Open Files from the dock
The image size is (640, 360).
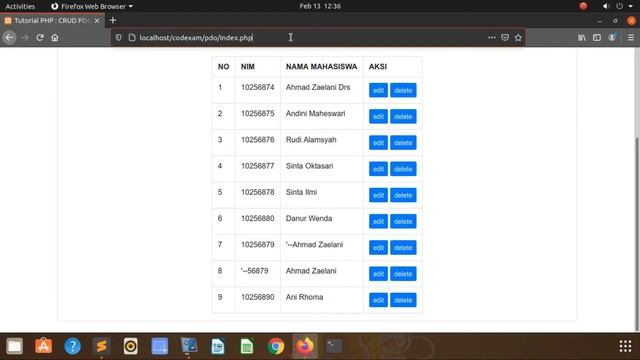14,346
